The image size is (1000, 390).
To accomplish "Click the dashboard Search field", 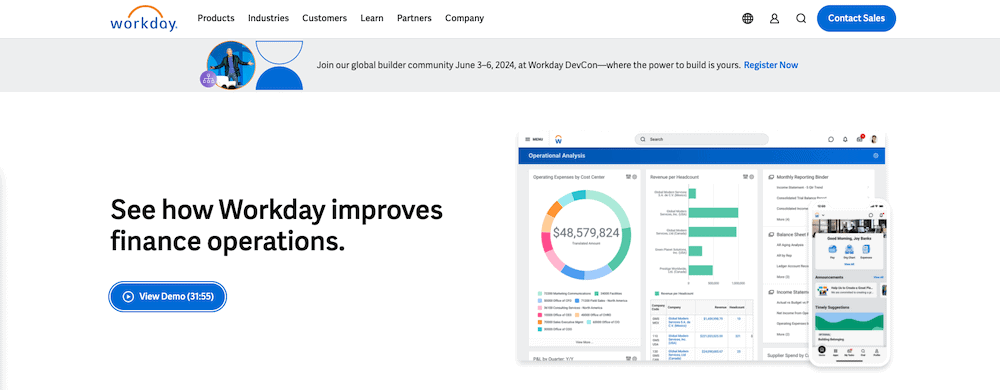I will pos(702,139).
